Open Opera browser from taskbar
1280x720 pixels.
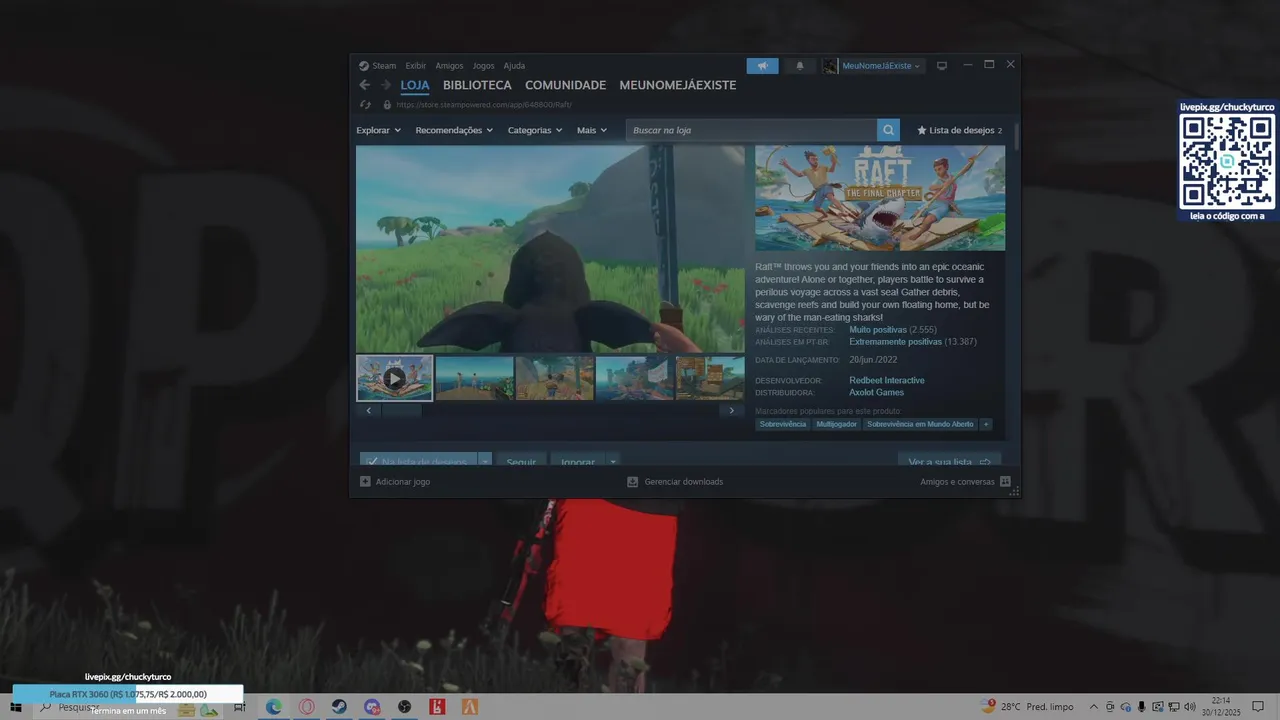pos(306,707)
